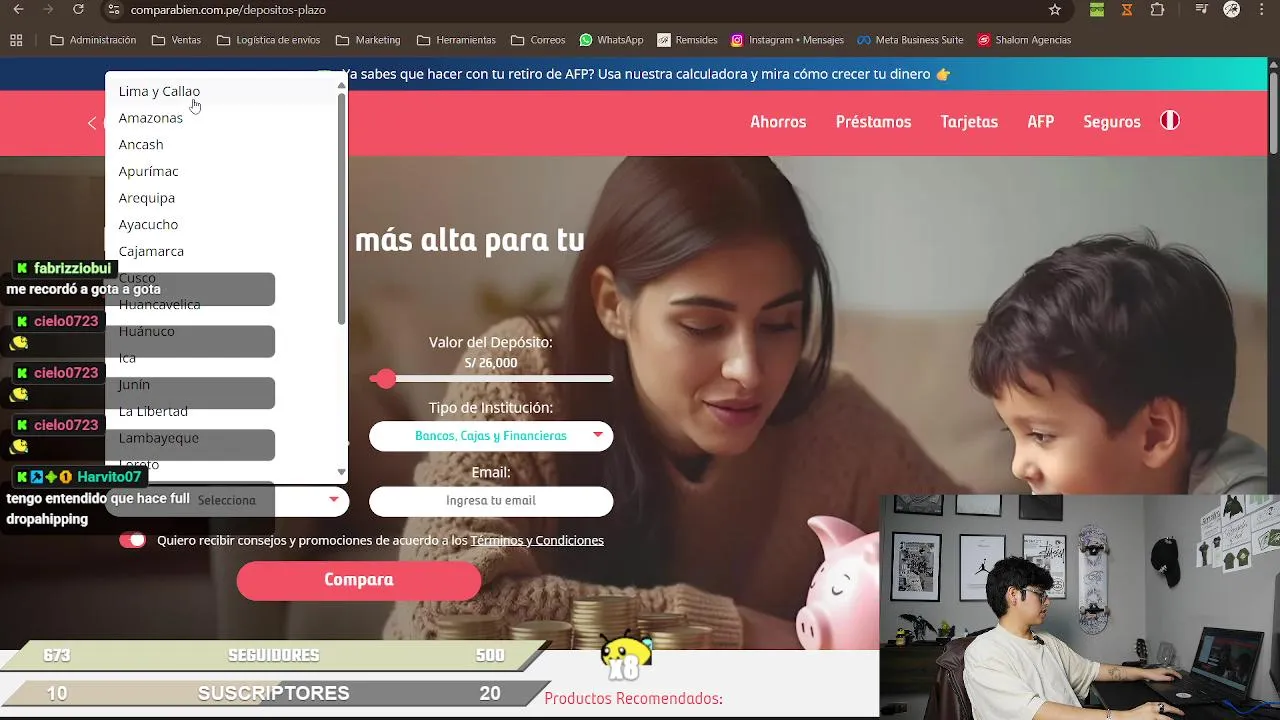
Task: Open the Meta Business Suite bookmark
Action: tap(909, 40)
